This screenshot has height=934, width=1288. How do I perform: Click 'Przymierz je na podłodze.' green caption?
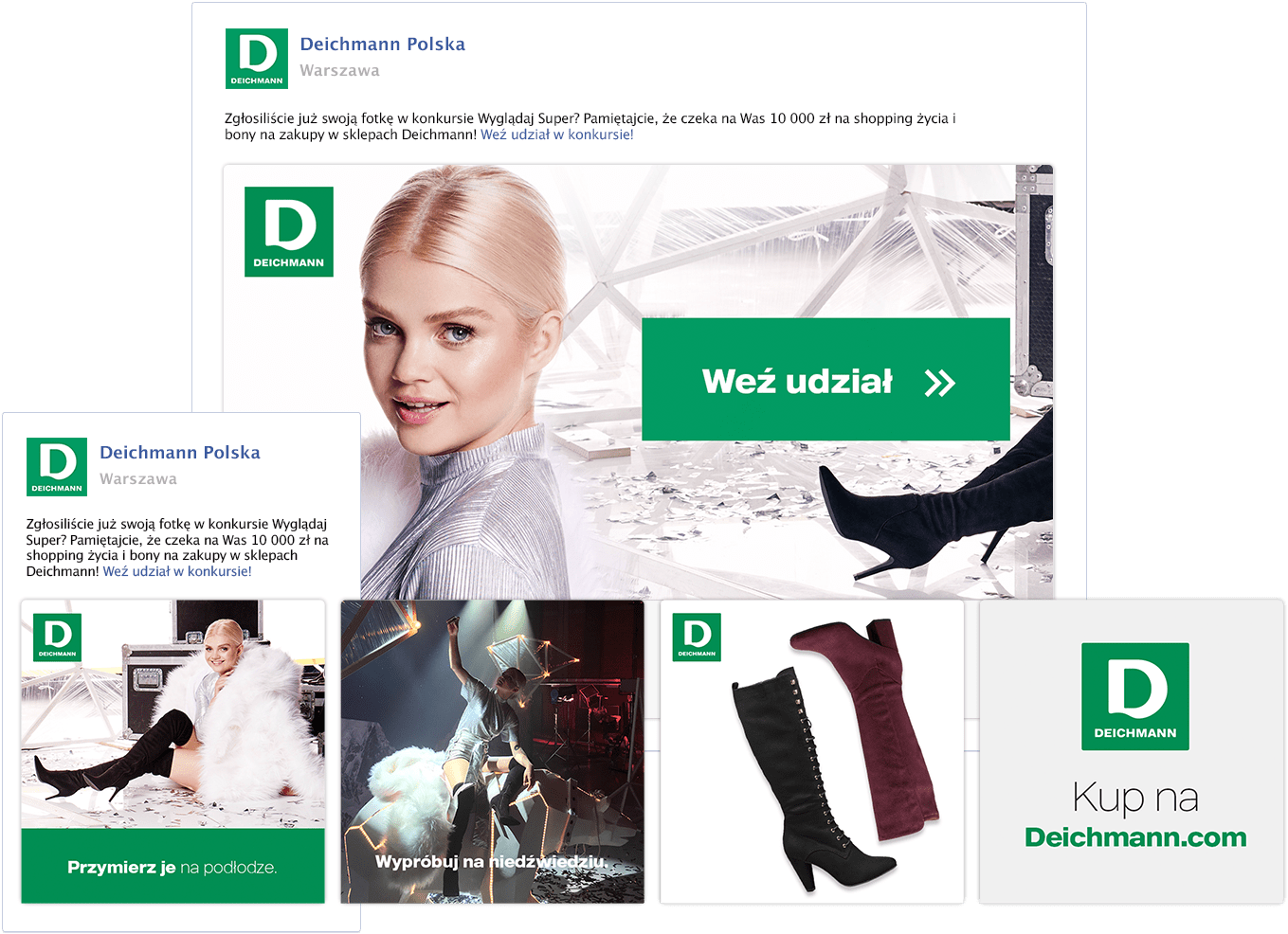coord(173,867)
